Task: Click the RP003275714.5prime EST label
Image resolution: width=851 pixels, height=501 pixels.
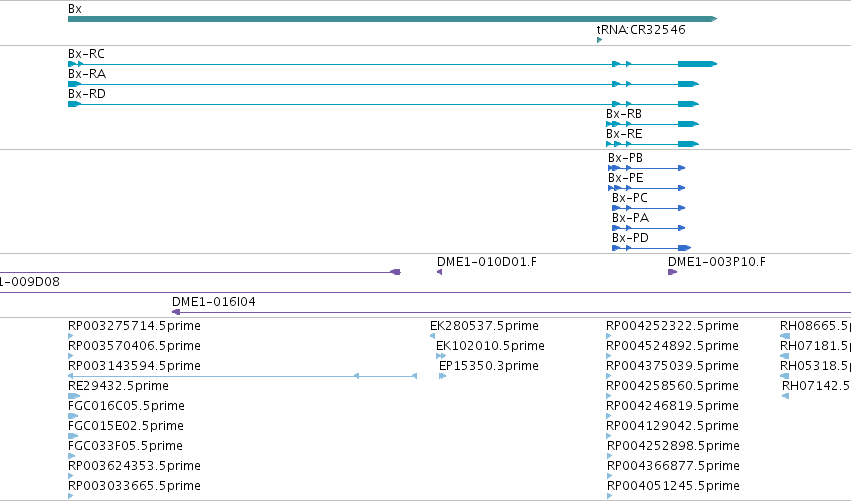Action: [134, 326]
